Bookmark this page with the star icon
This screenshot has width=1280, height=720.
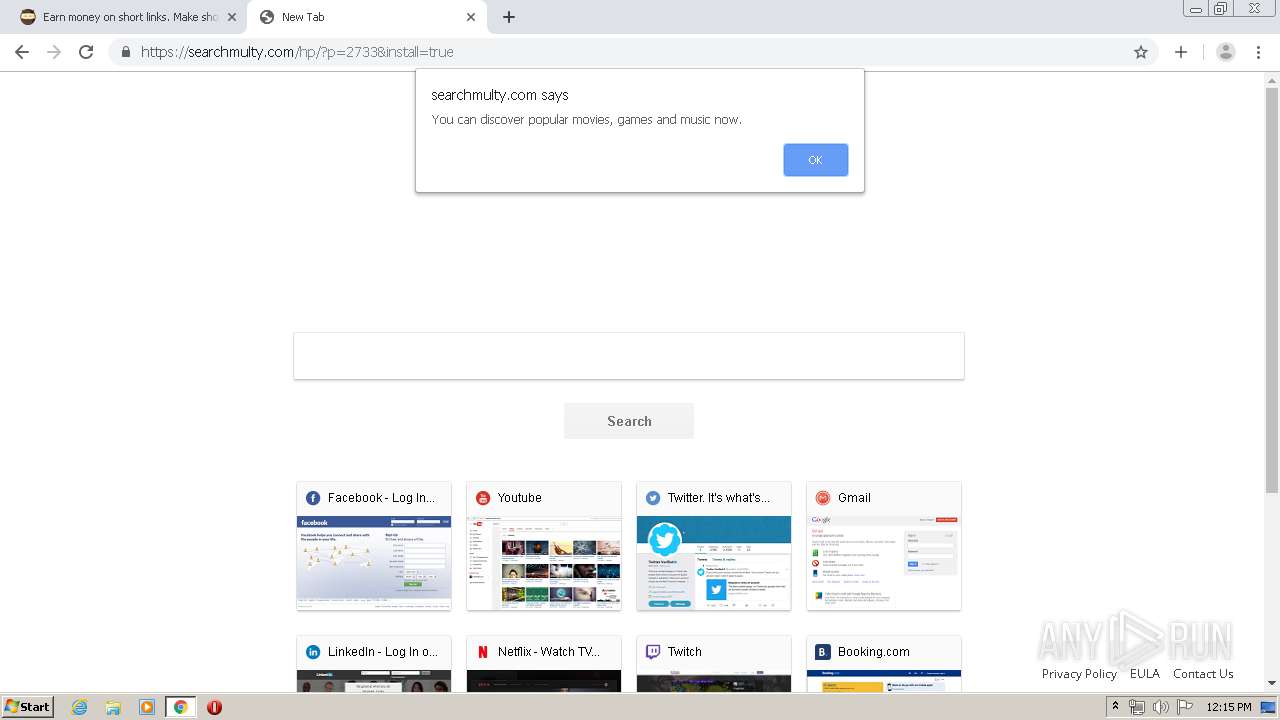pyautogui.click(x=1141, y=52)
